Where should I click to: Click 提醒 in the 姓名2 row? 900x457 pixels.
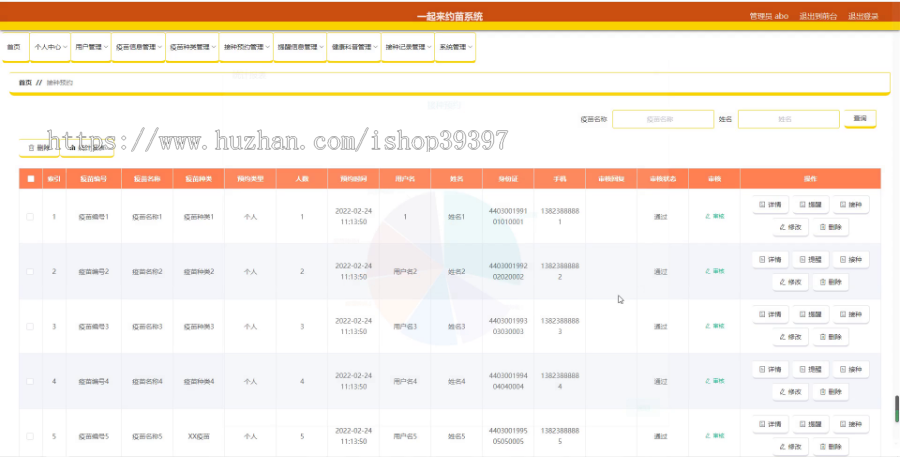pyautogui.click(x=810, y=260)
